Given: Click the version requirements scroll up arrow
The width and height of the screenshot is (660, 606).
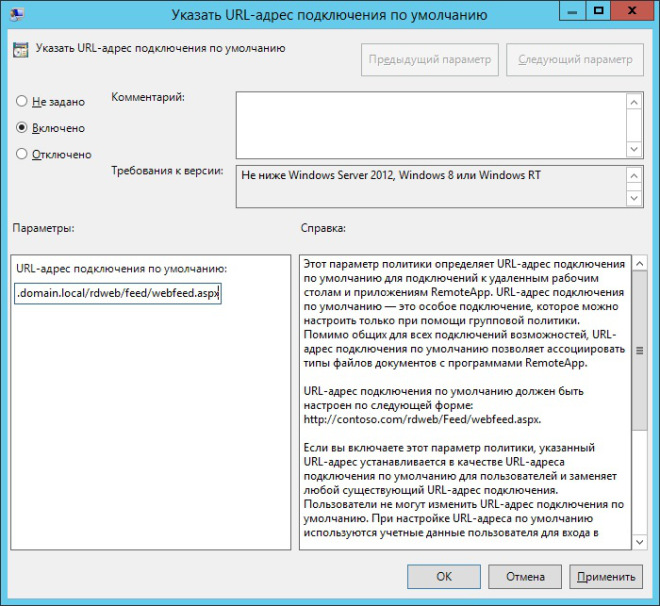Looking at the screenshot, I should (x=633, y=175).
